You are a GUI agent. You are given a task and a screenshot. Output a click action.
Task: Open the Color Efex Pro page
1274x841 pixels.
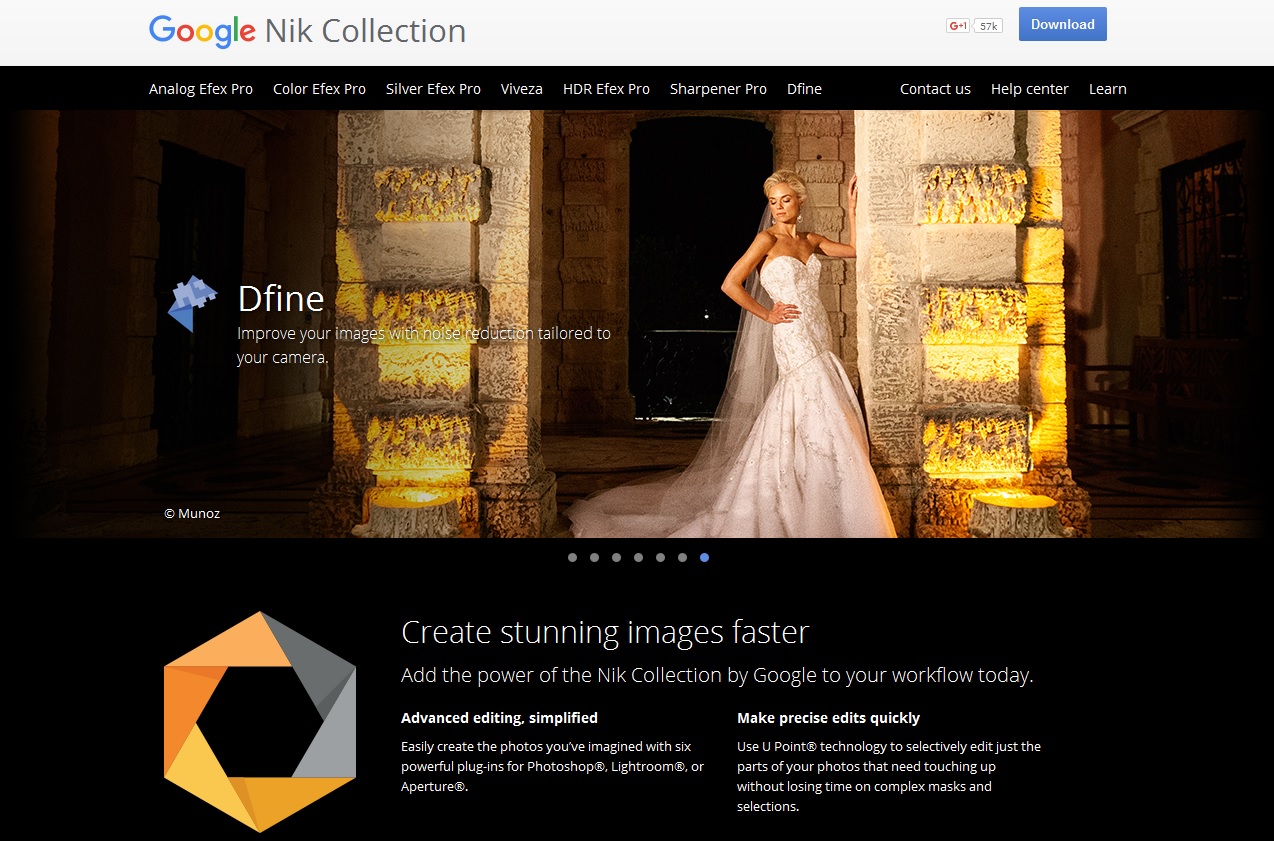319,89
